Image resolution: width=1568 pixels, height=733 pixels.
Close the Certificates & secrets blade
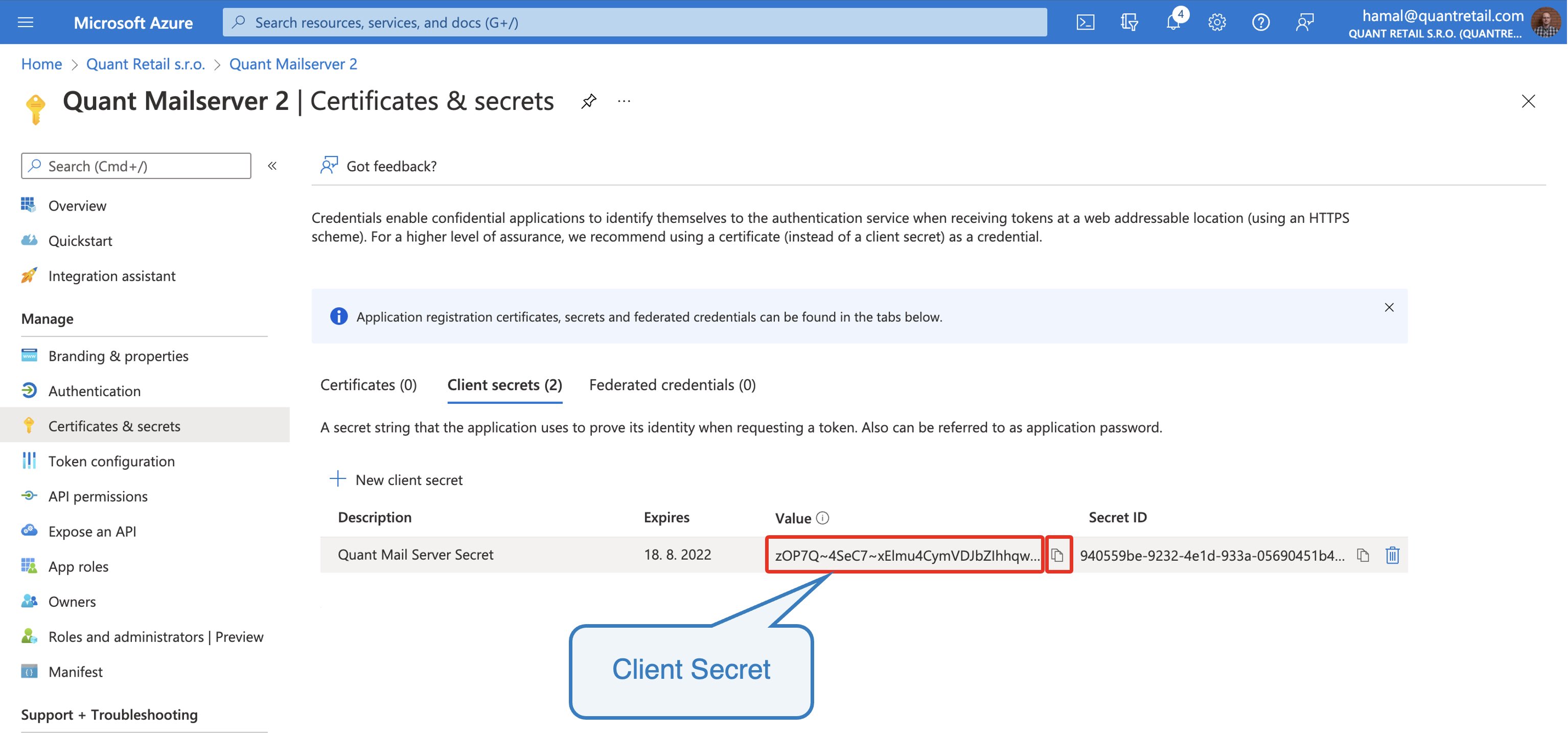coord(1529,101)
